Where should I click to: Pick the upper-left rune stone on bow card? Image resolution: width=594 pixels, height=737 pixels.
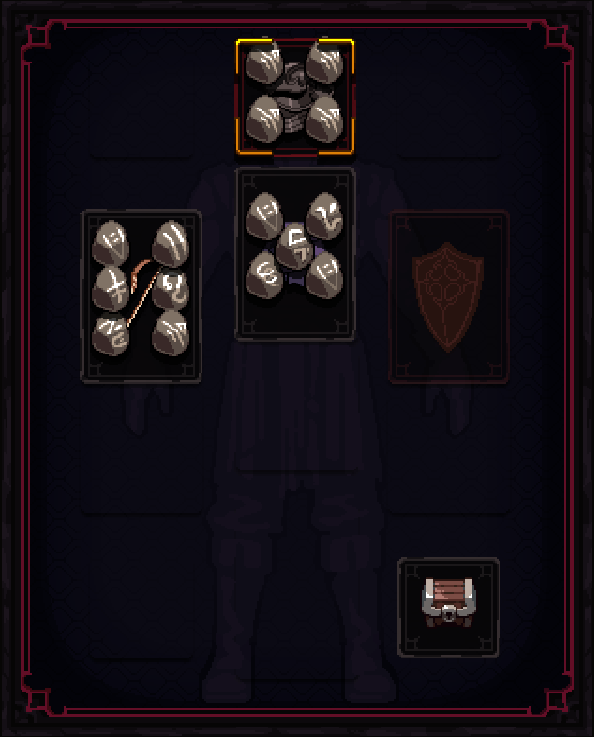[x=110, y=243]
